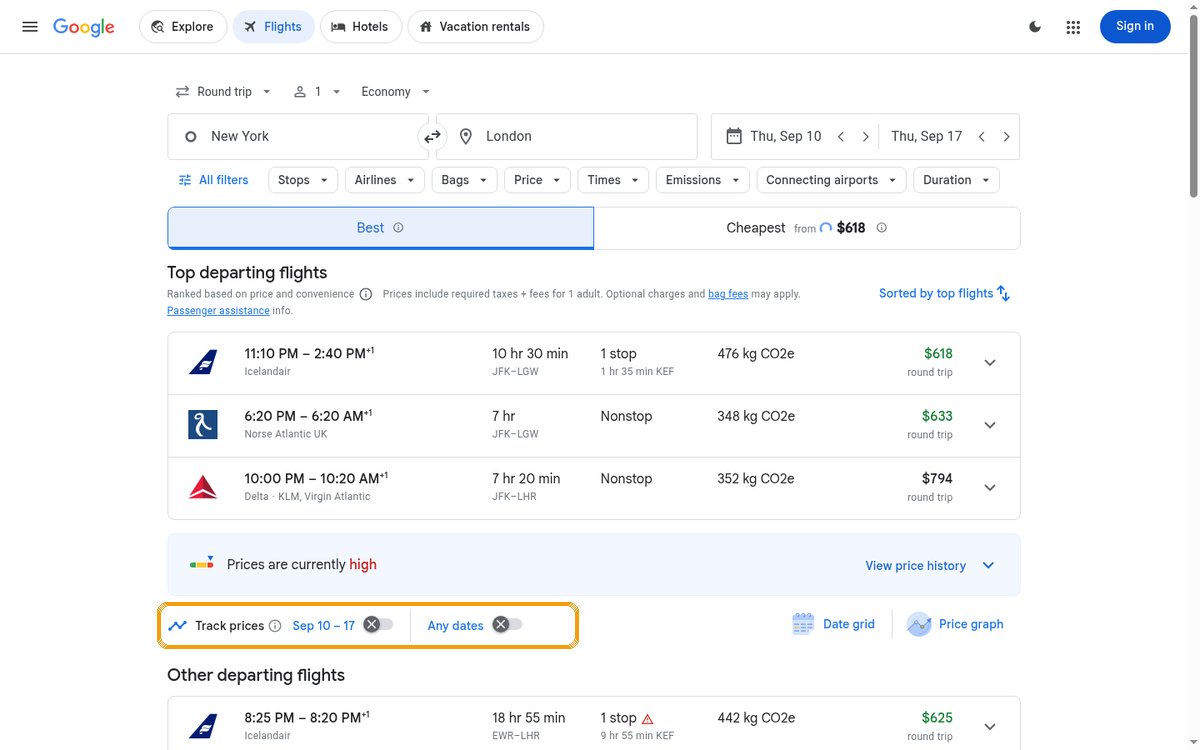This screenshot has width=1200, height=750.
Task: Click the Prices are currently high text
Action: coord(302,565)
